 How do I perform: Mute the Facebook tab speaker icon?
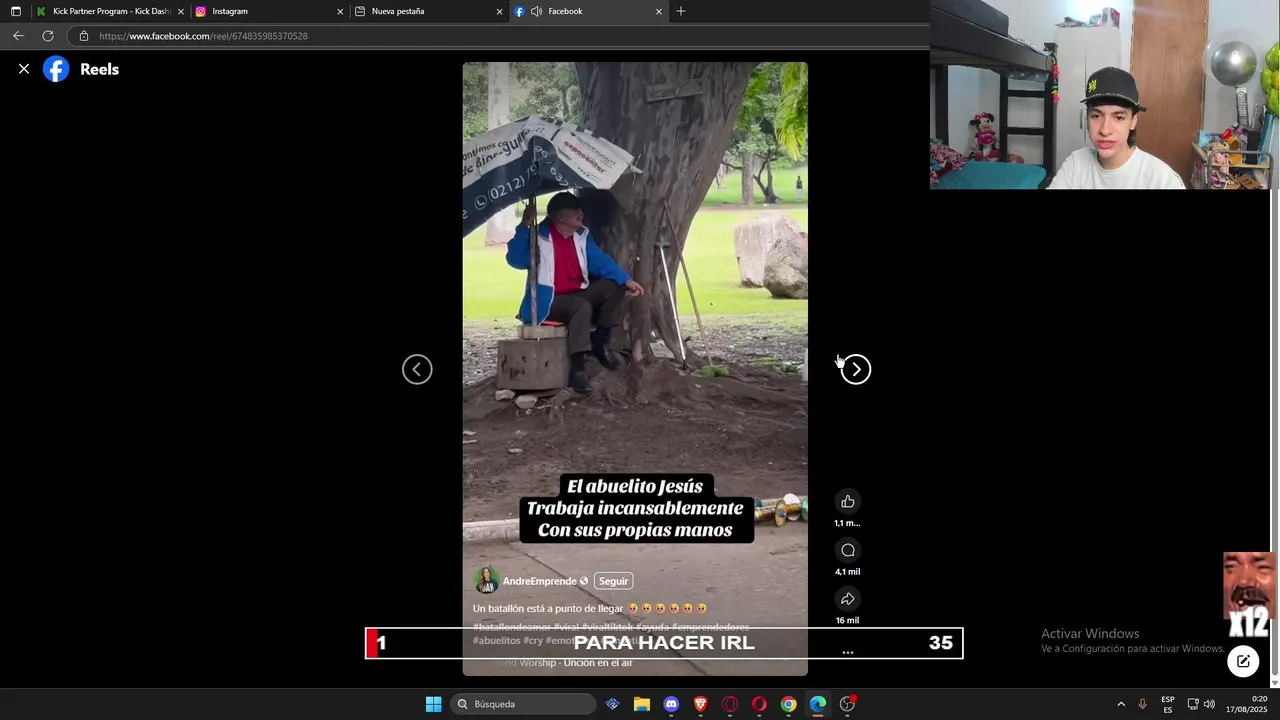536,11
